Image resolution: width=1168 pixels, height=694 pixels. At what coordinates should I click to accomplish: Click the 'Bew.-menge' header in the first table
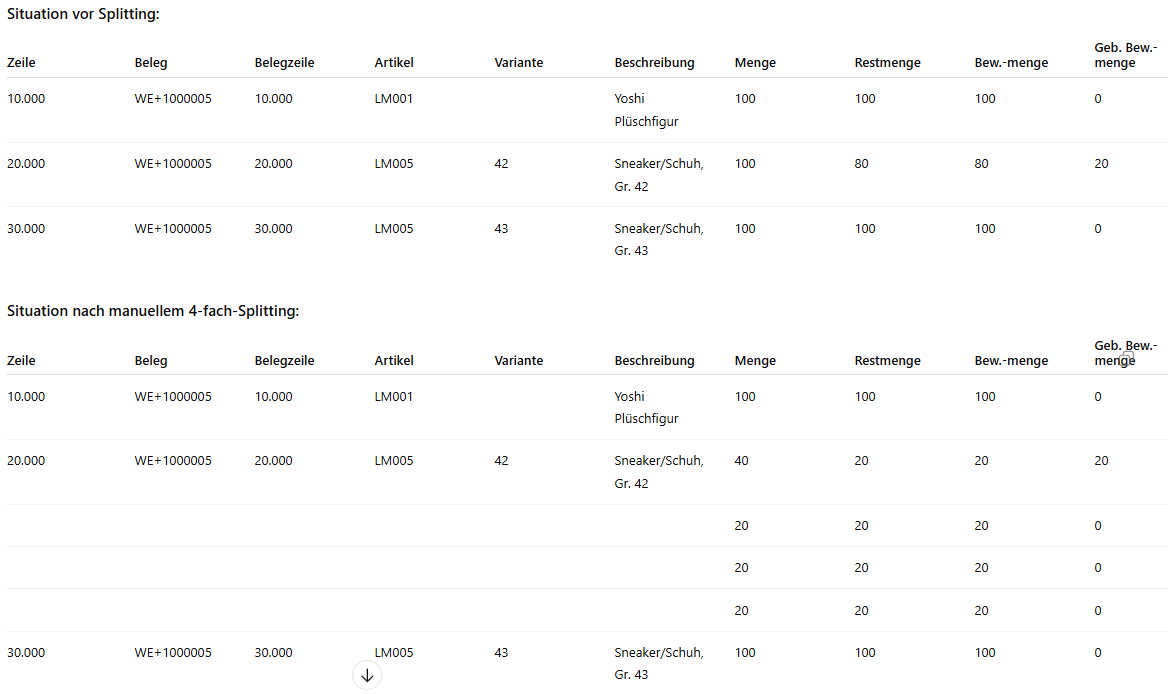1011,63
